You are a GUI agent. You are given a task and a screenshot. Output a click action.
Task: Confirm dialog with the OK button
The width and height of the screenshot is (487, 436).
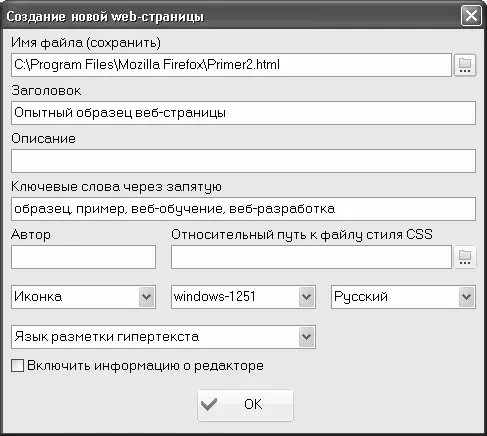coord(245,405)
